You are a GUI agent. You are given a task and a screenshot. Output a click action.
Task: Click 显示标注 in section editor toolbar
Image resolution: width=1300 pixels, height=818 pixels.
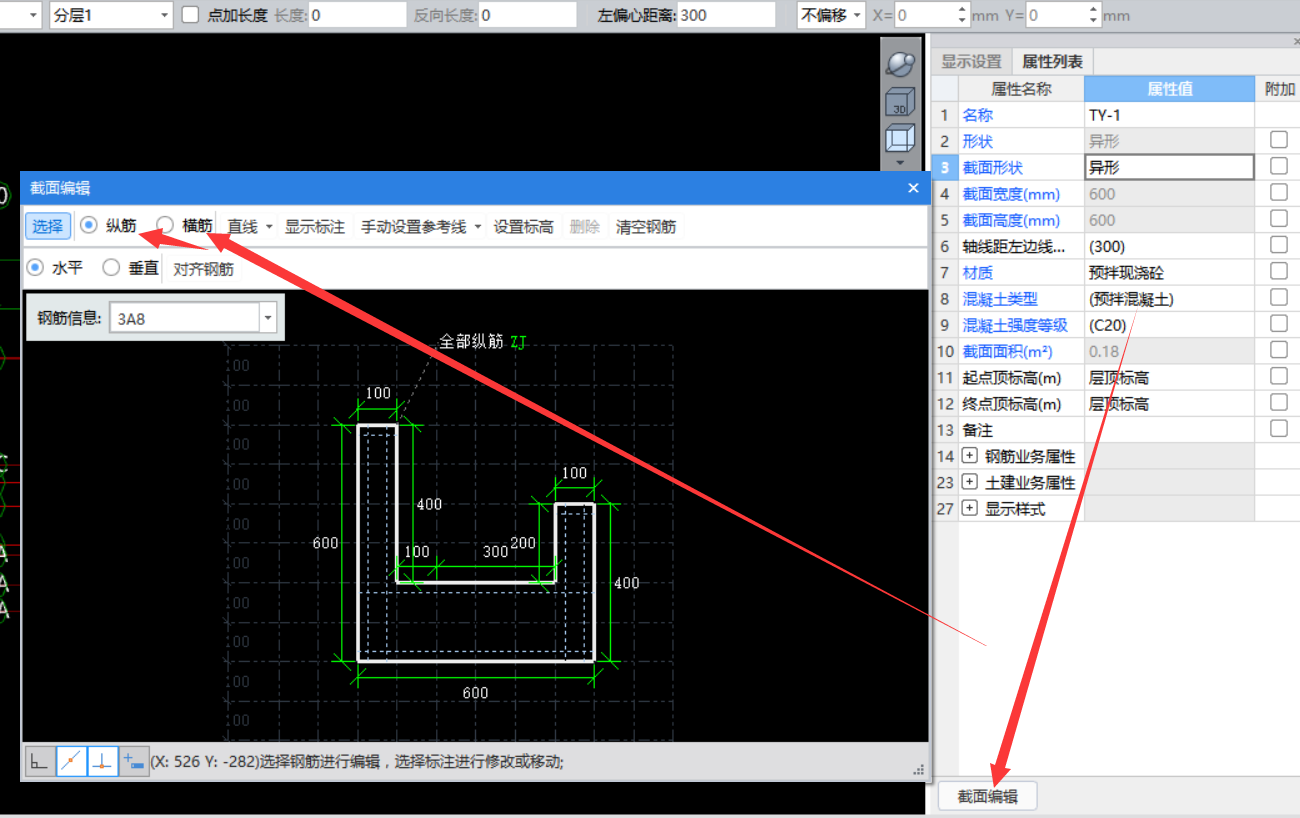tap(315, 227)
